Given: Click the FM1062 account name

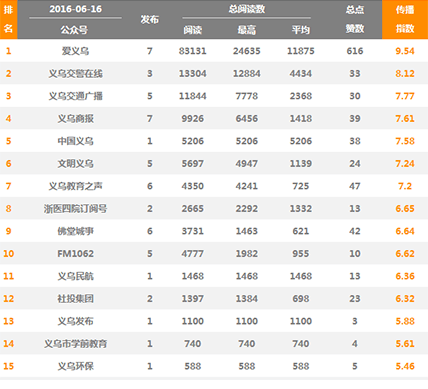Looking at the screenshot, I should (x=75, y=254).
